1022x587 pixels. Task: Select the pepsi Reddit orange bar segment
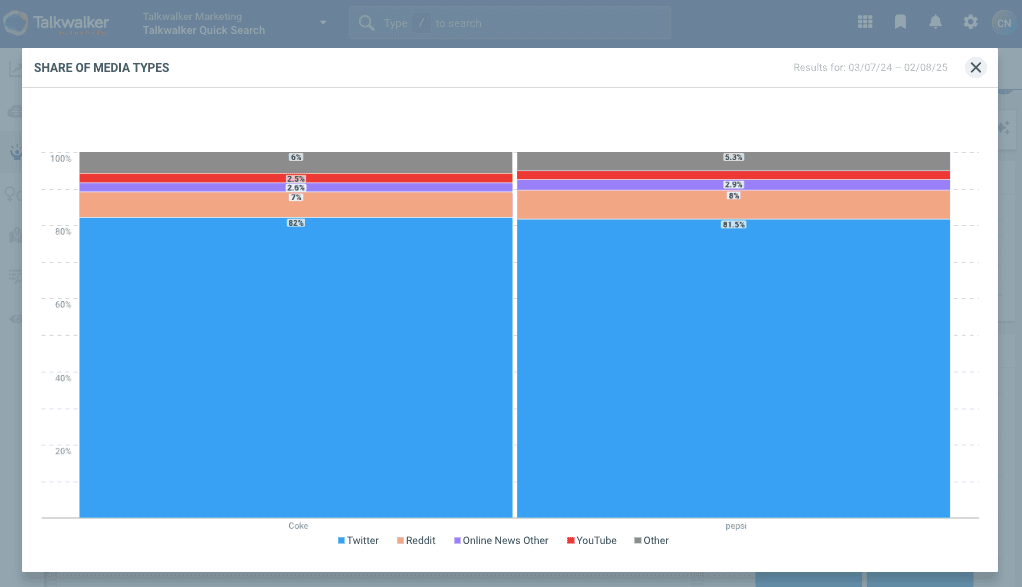click(733, 205)
